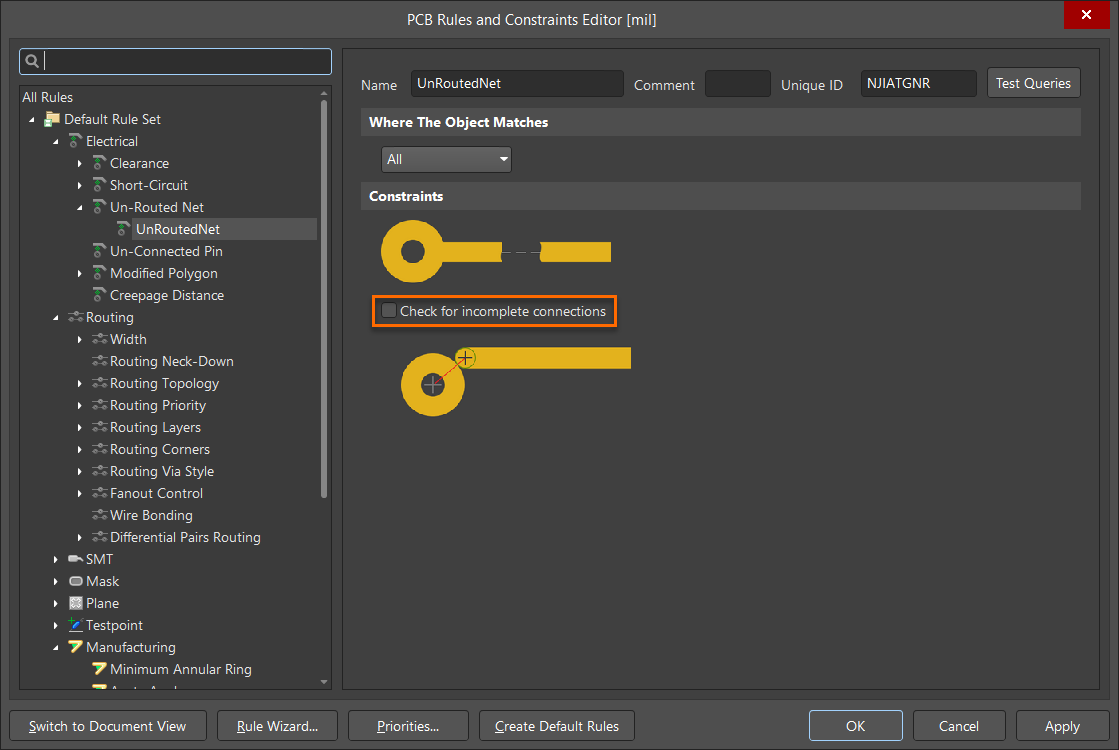Click the Routing Topology icon

coord(99,383)
